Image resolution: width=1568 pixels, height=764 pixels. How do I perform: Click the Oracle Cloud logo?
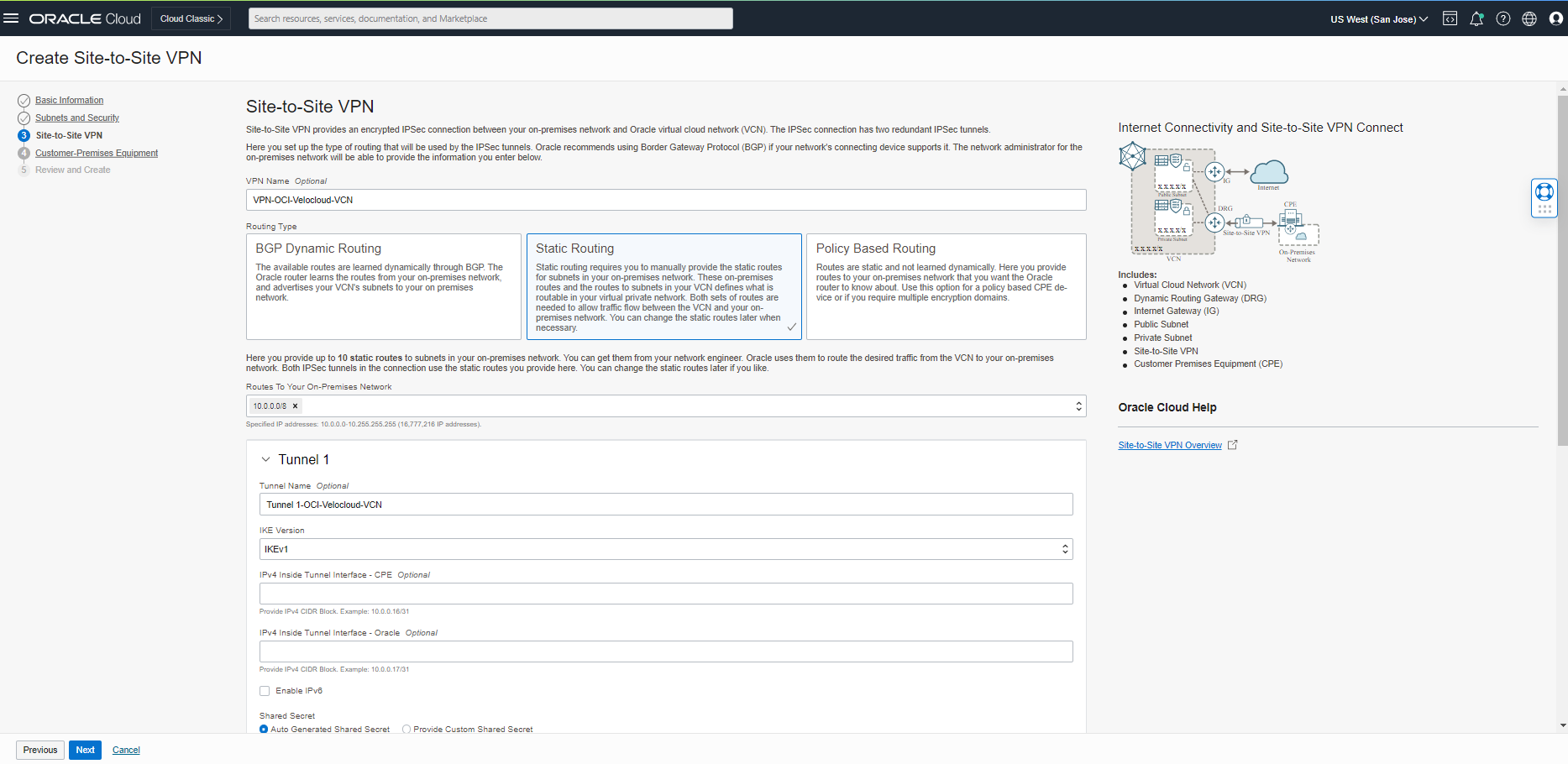tap(85, 18)
